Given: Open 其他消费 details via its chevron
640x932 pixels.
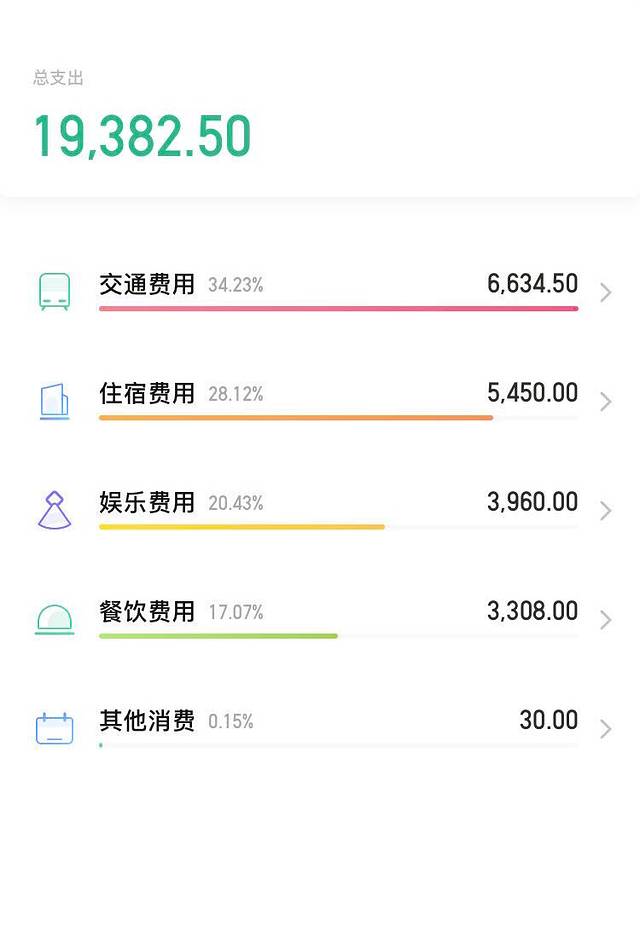Looking at the screenshot, I should [x=605, y=729].
